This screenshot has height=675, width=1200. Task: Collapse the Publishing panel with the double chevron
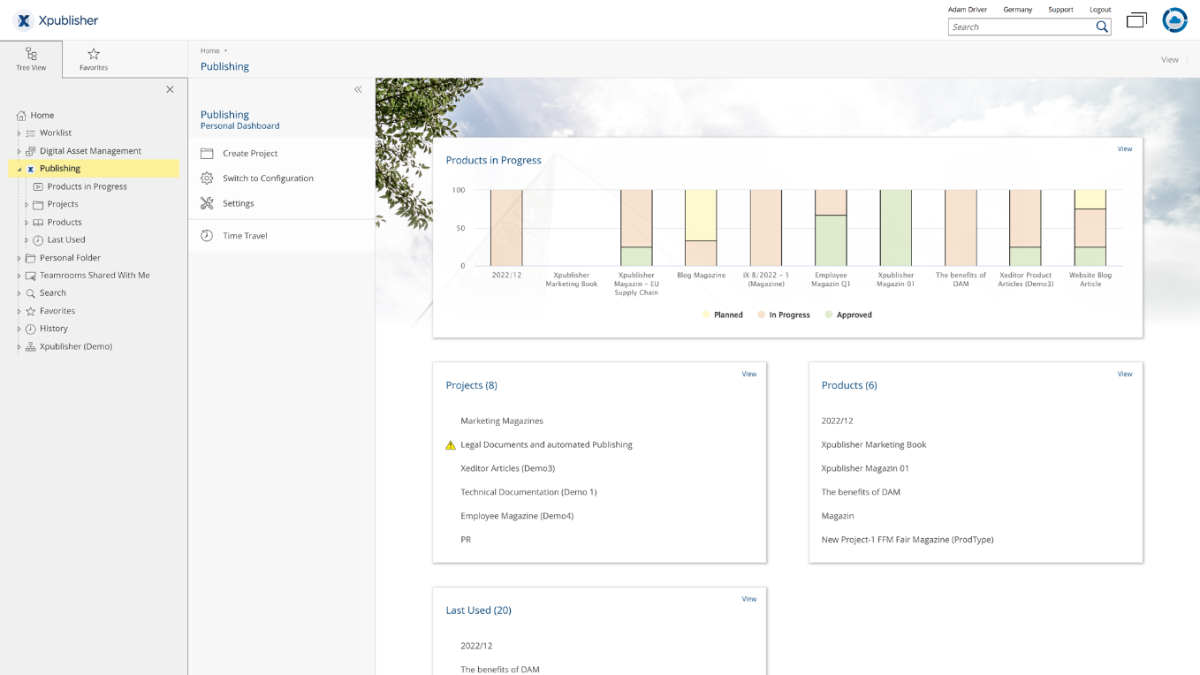pos(358,90)
